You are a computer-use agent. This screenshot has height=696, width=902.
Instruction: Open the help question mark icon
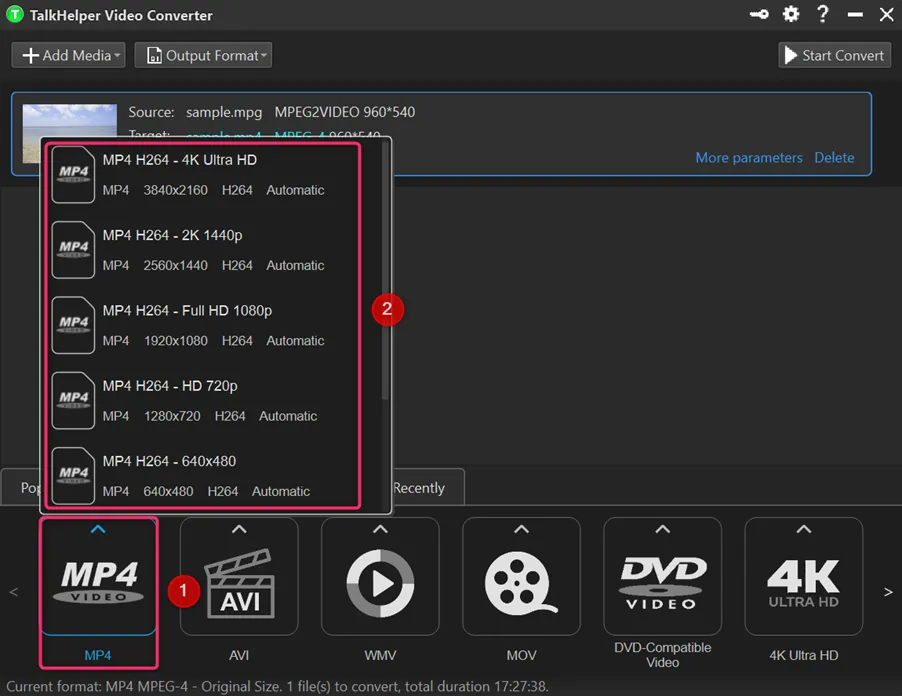(x=823, y=14)
